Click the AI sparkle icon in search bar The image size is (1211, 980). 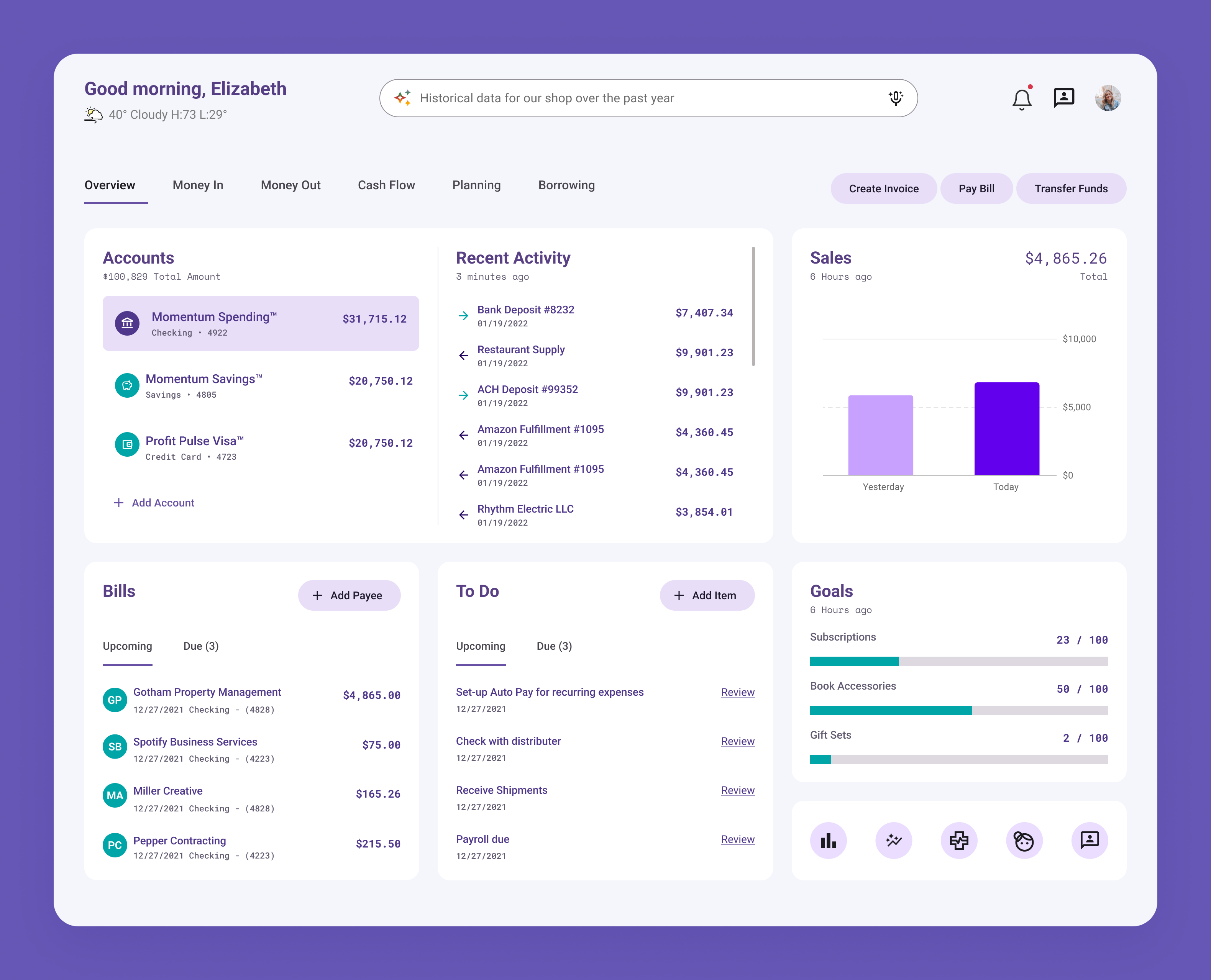tap(402, 98)
